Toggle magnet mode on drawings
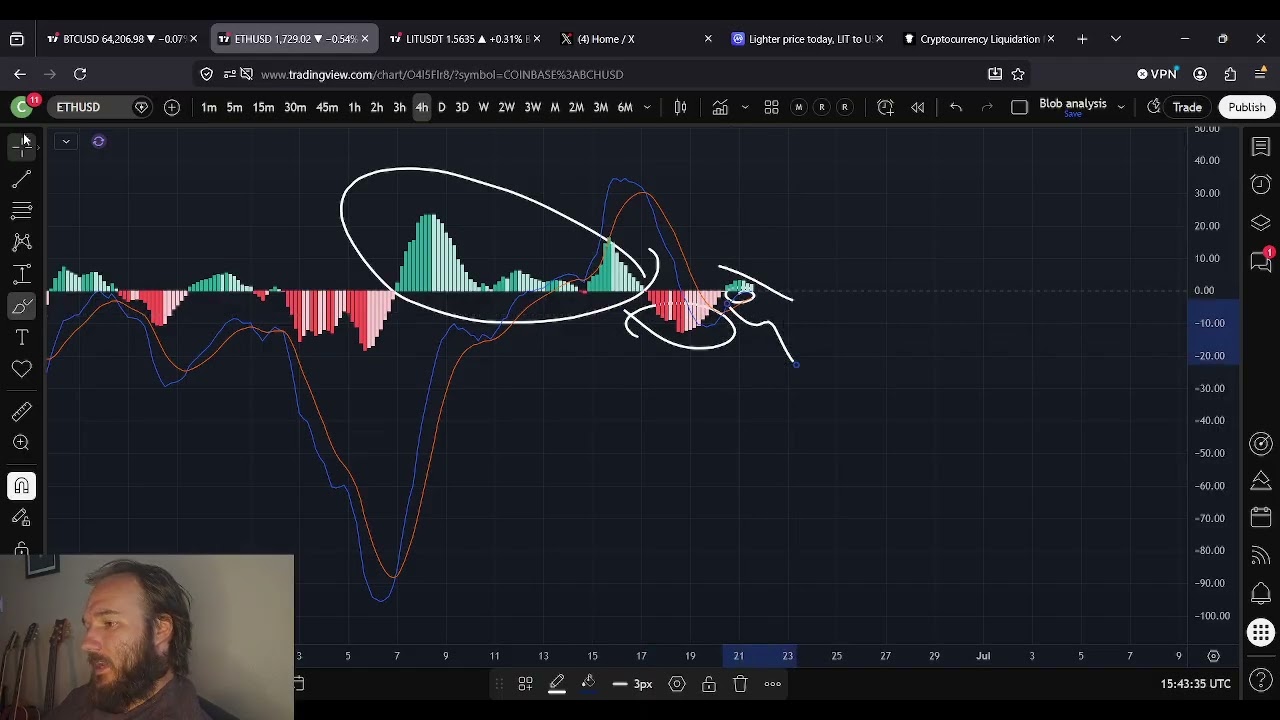The image size is (1280, 720). [21, 486]
